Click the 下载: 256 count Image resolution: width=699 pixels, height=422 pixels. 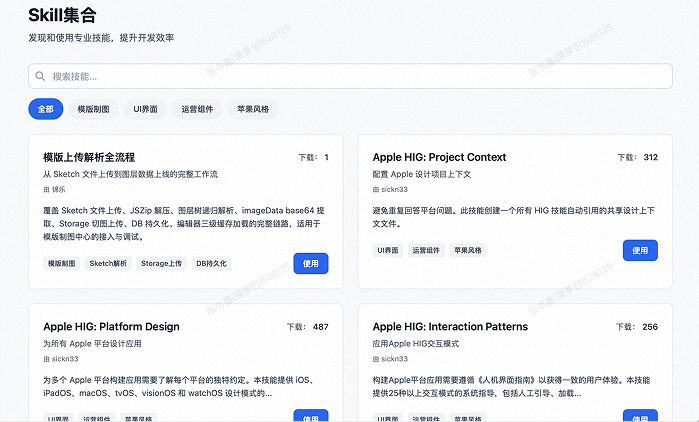click(x=637, y=327)
